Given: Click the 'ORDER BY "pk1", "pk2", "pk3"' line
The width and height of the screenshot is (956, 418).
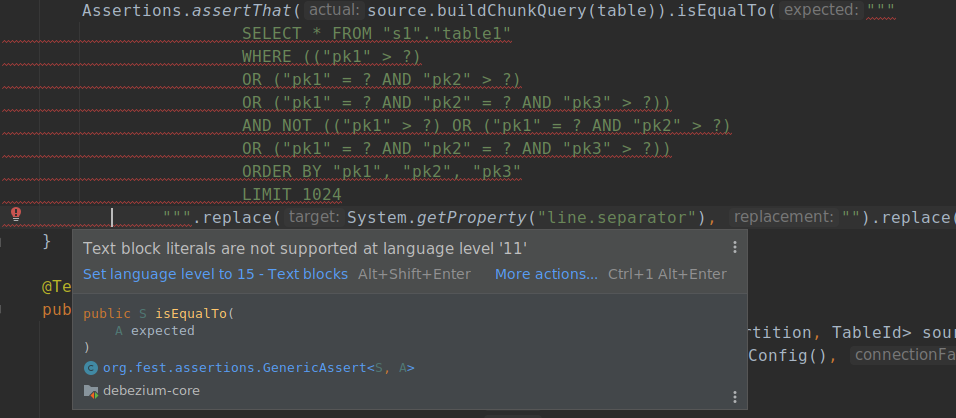Looking at the screenshot, I should [380, 171].
